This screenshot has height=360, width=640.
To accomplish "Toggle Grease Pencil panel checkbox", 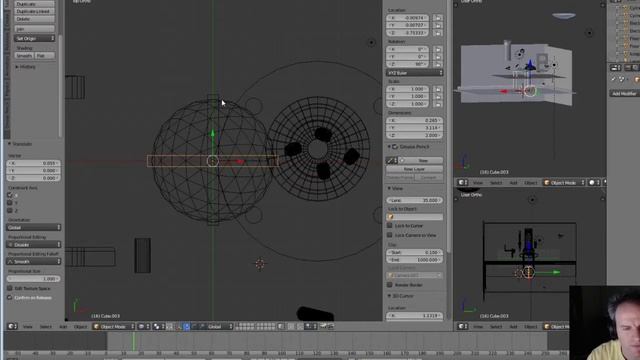I will 395,147.
